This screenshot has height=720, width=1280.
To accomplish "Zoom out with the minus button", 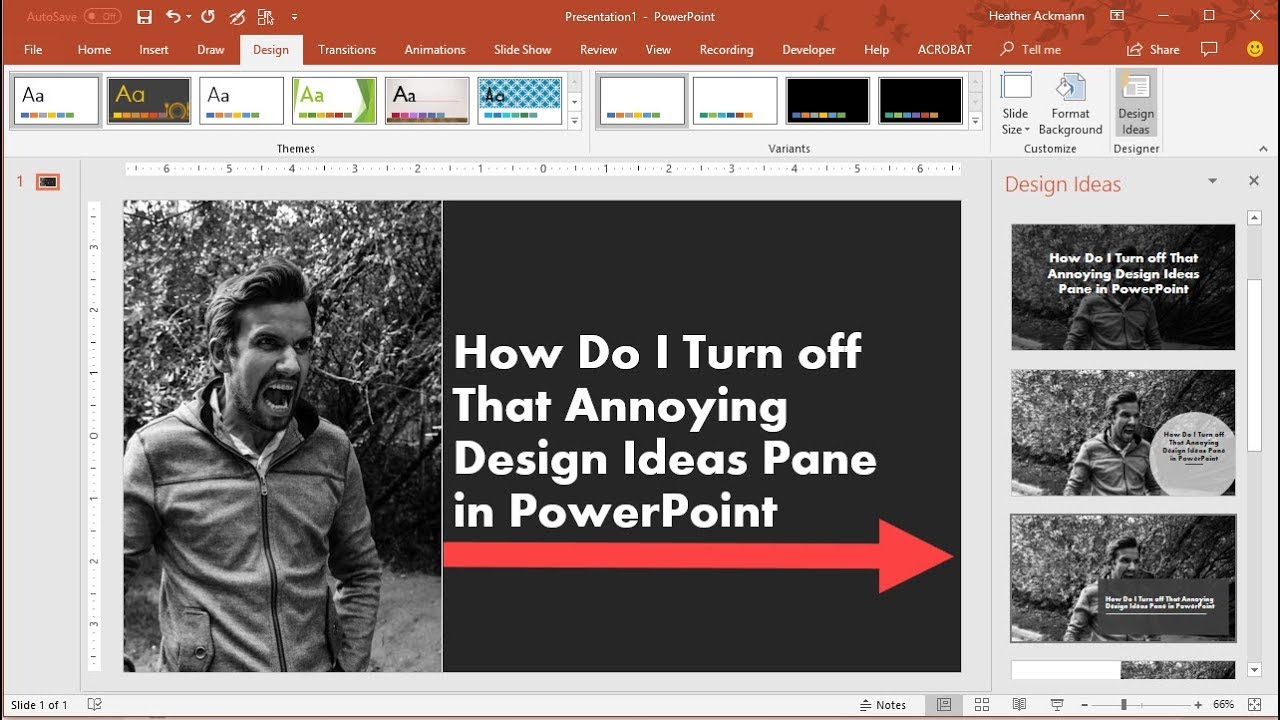I will pyautogui.click(x=1085, y=705).
